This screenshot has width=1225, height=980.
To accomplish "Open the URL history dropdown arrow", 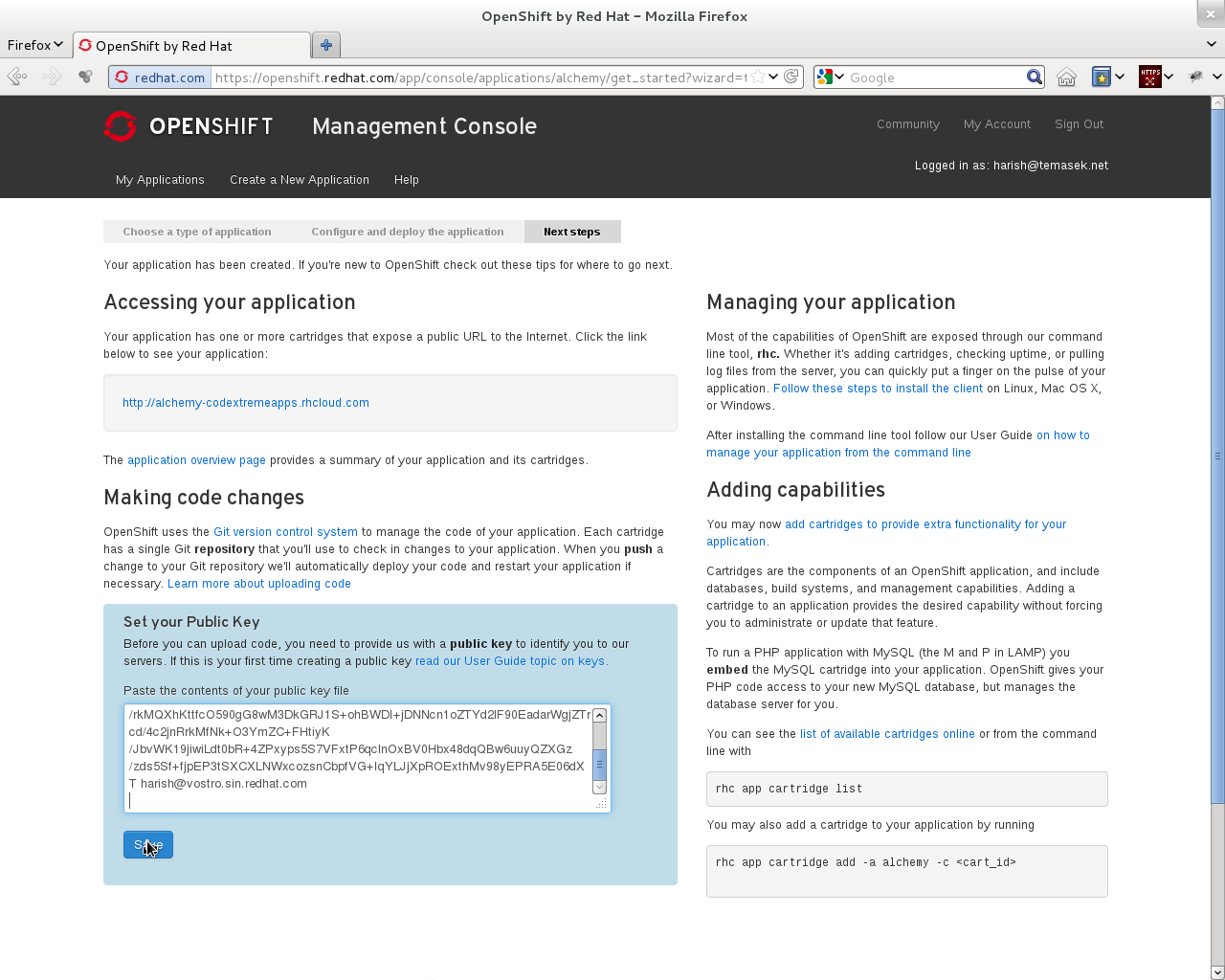I will tap(773, 77).
